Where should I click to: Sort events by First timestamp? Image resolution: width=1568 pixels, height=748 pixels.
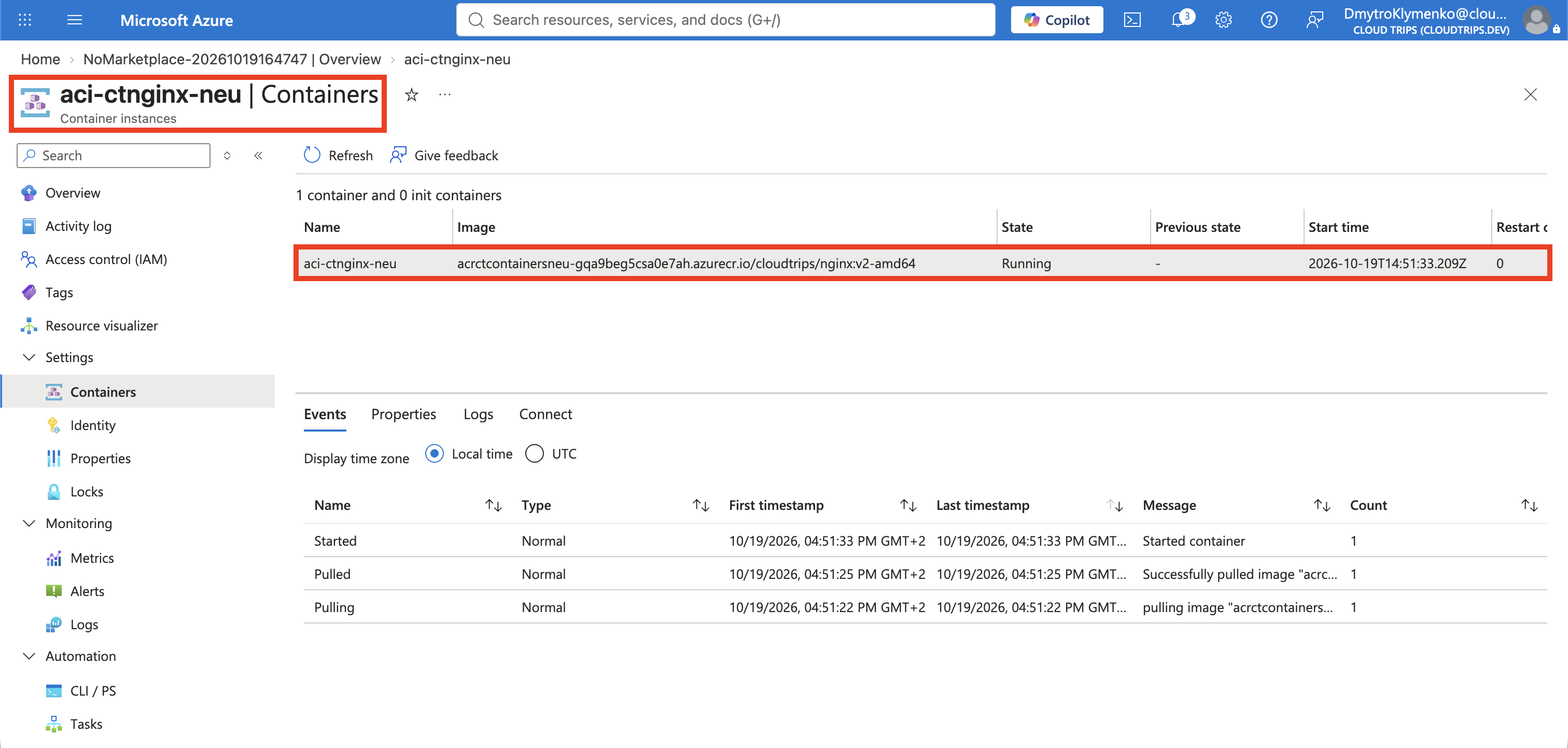click(908, 505)
